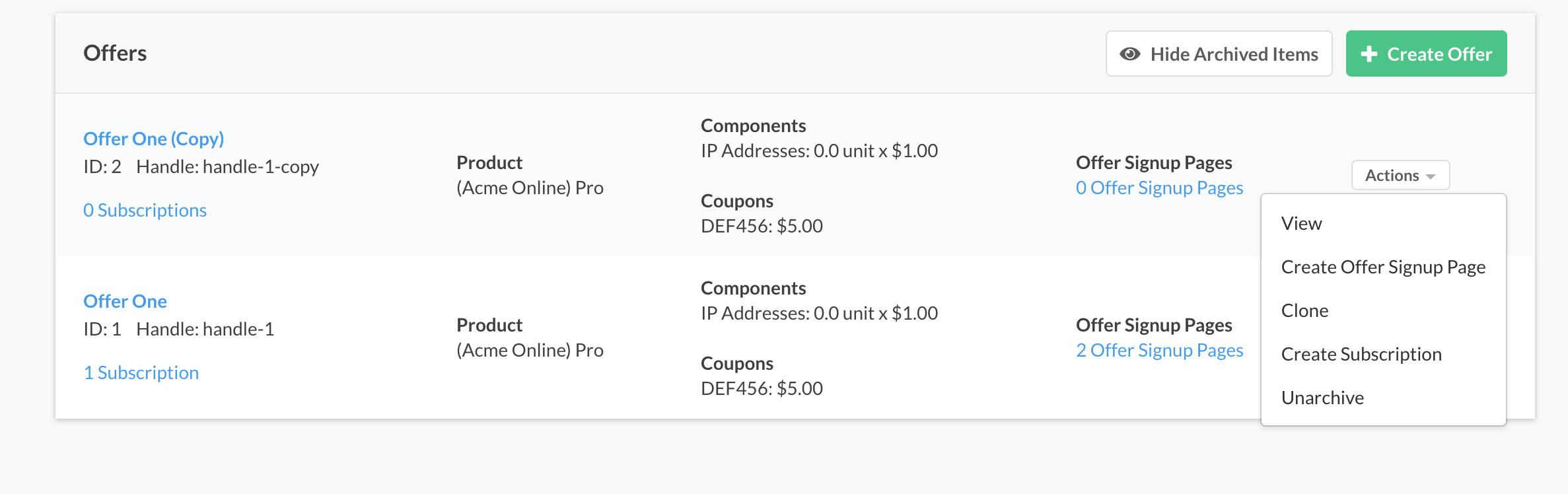View 0 Subscriptions link
The height and width of the screenshot is (494, 1568).
(x=145, y=211)
